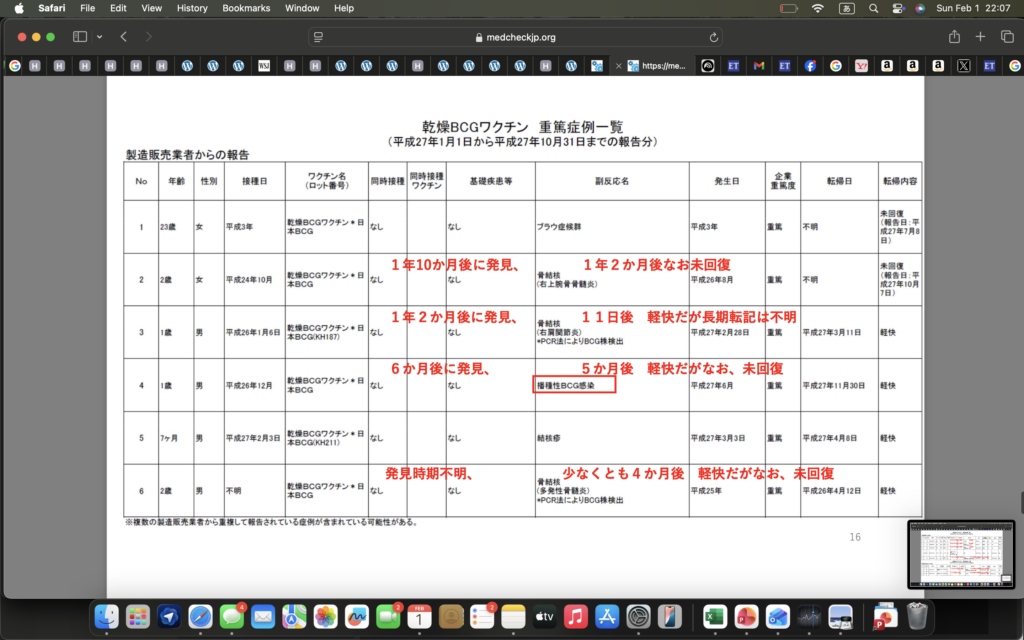This screenshot has height=640, width=1024.
Task: Open the Japanese input source menu
Action: point(845,8)
